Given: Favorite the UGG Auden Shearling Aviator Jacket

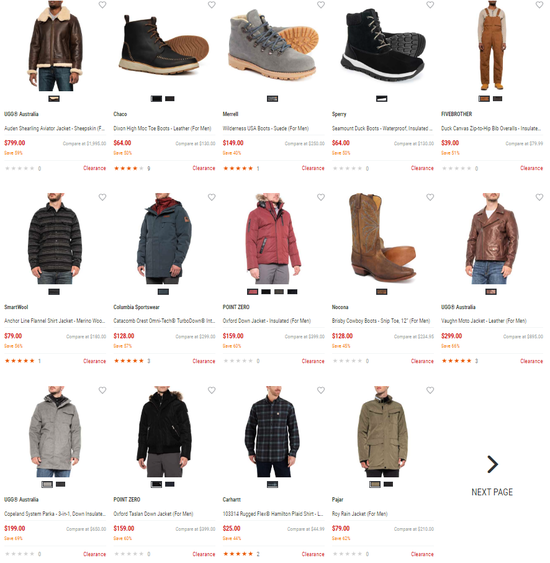Looking at the screenshot, I should pyautogui.click(x=102, y=5).
